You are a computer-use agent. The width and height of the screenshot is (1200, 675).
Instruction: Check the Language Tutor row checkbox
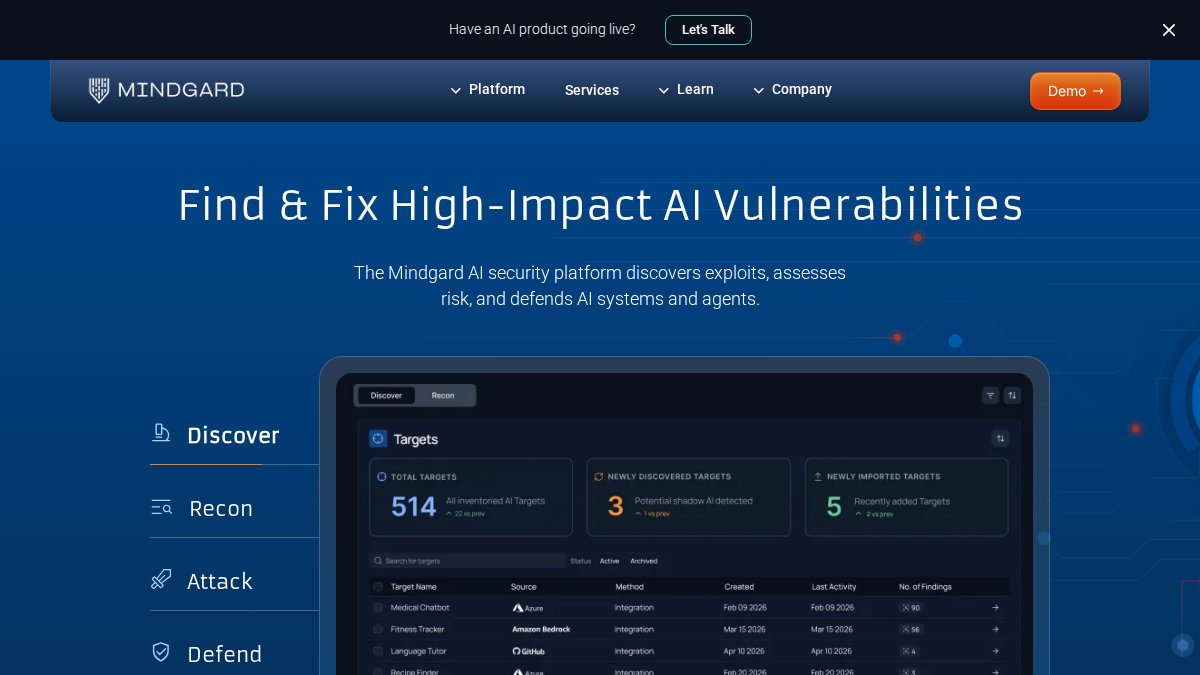click(378, 651)
